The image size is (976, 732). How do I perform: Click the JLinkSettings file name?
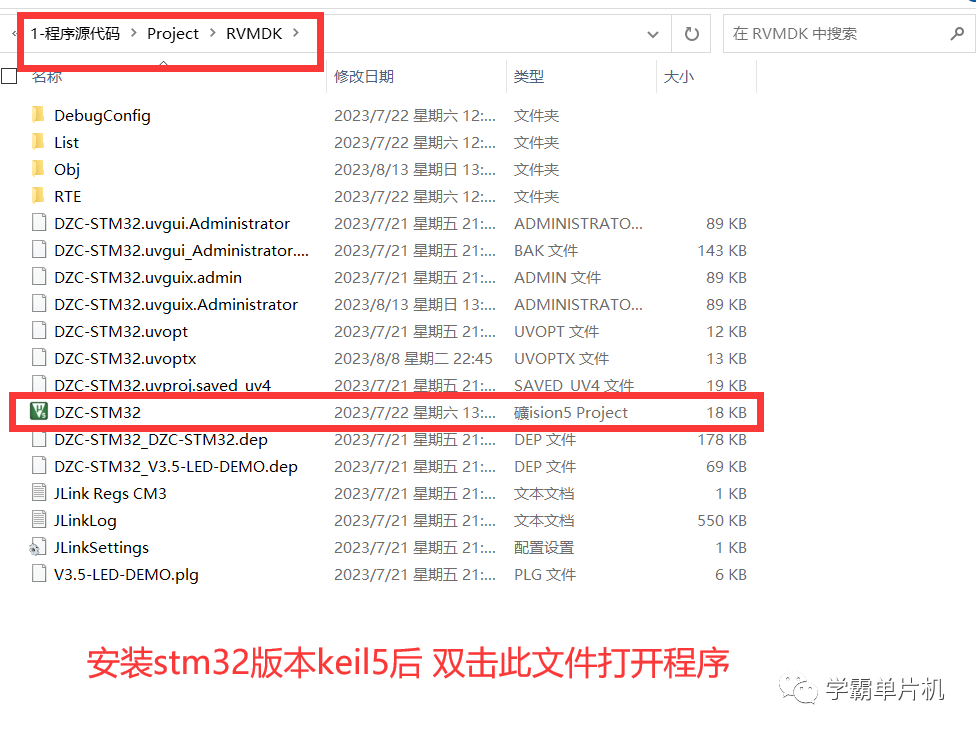[x=101, y=548]
